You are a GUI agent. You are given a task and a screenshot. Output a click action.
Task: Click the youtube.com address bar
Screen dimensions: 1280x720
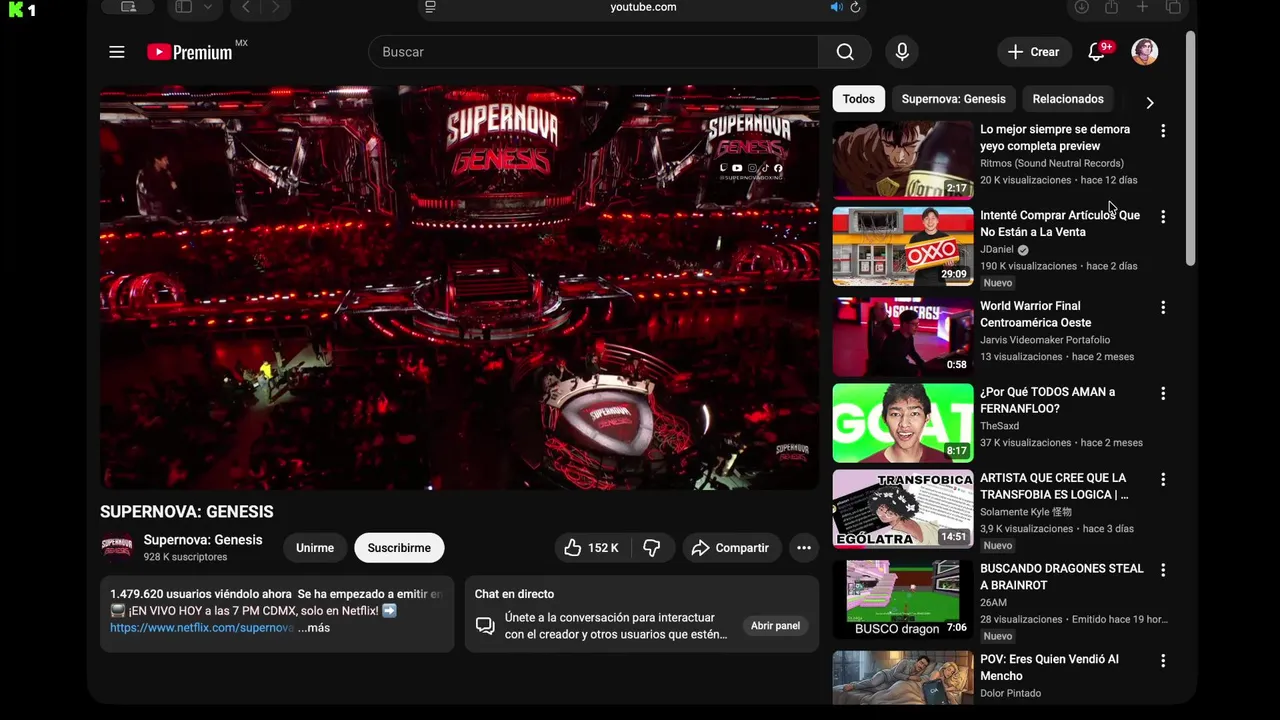[x=643, y=7]
